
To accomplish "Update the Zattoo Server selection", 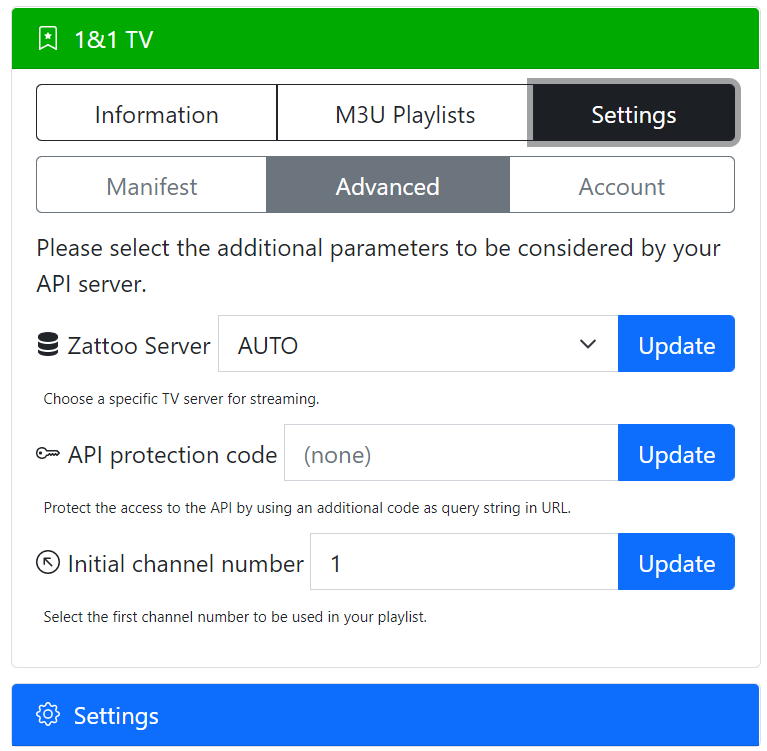I will [677, 344].
